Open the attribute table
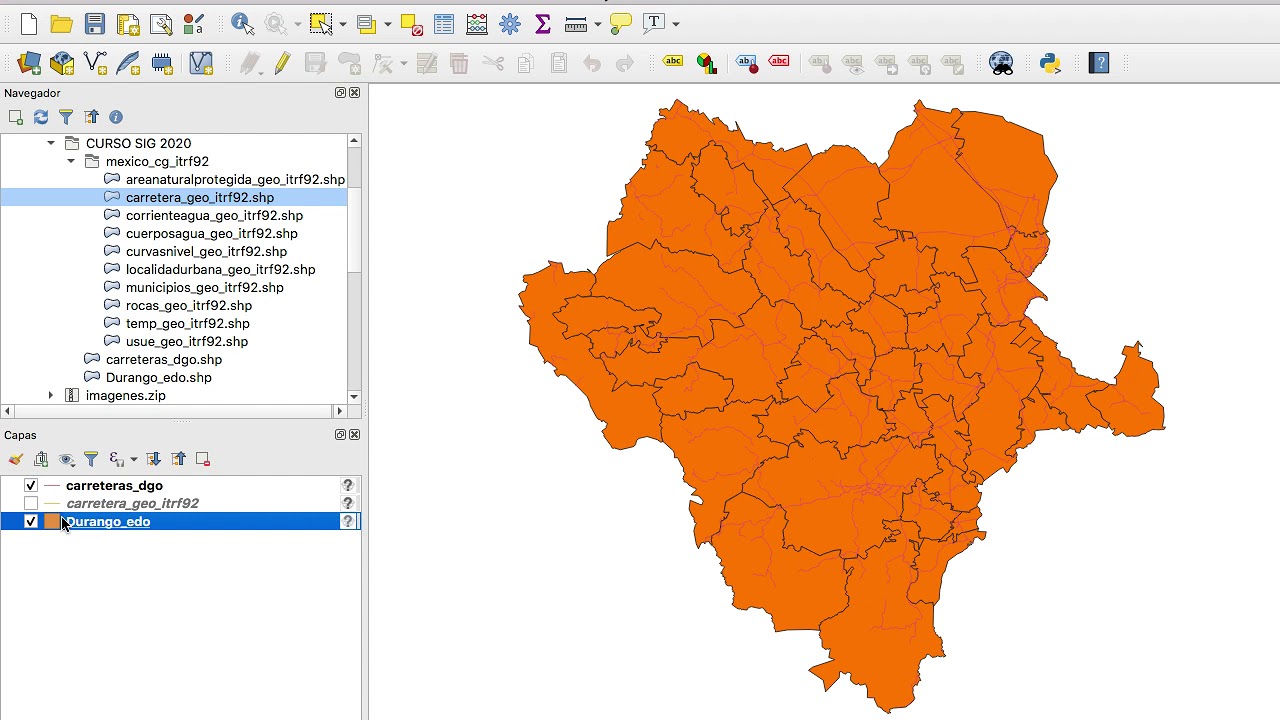This screenshot has height=720, width=1280. click(444, 23)
